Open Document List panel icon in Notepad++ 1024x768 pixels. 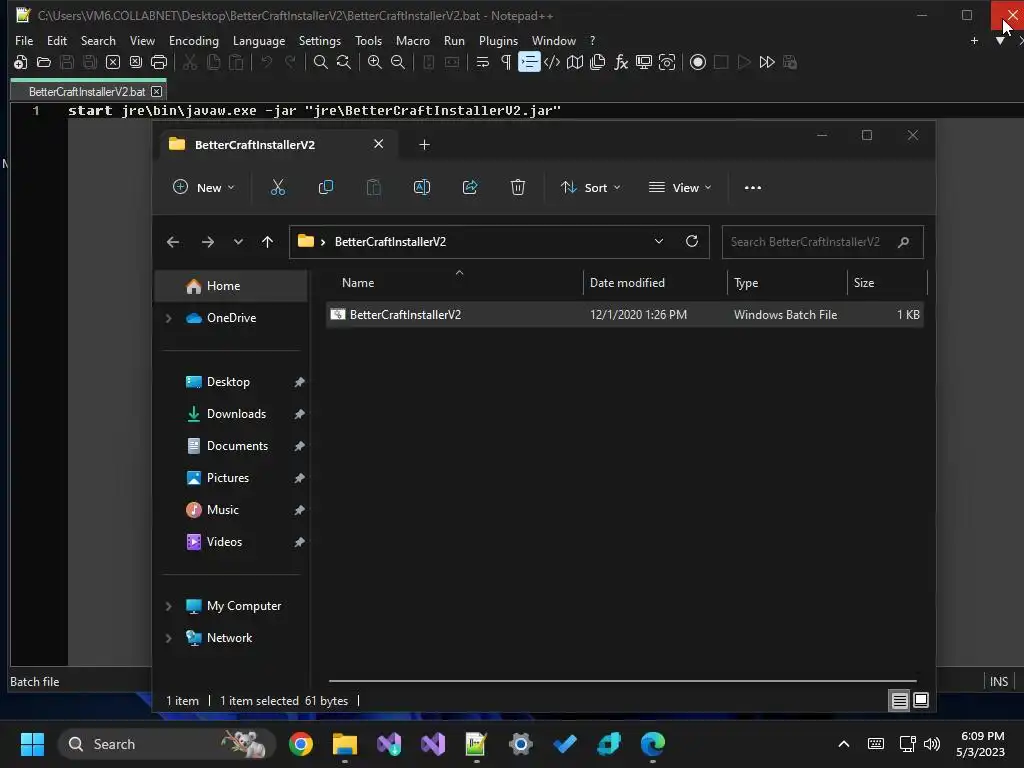(598, 62)
